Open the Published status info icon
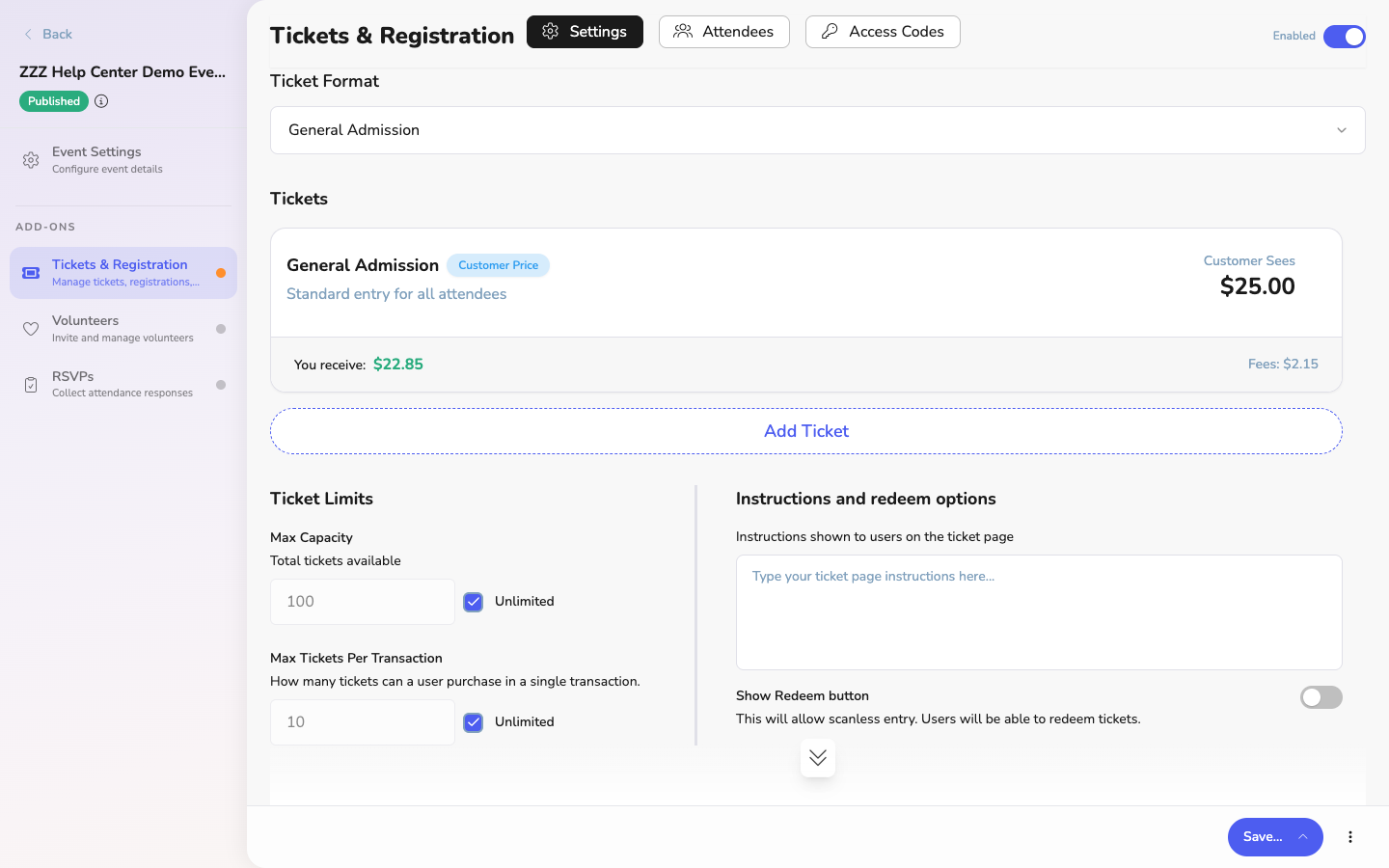 101,101
